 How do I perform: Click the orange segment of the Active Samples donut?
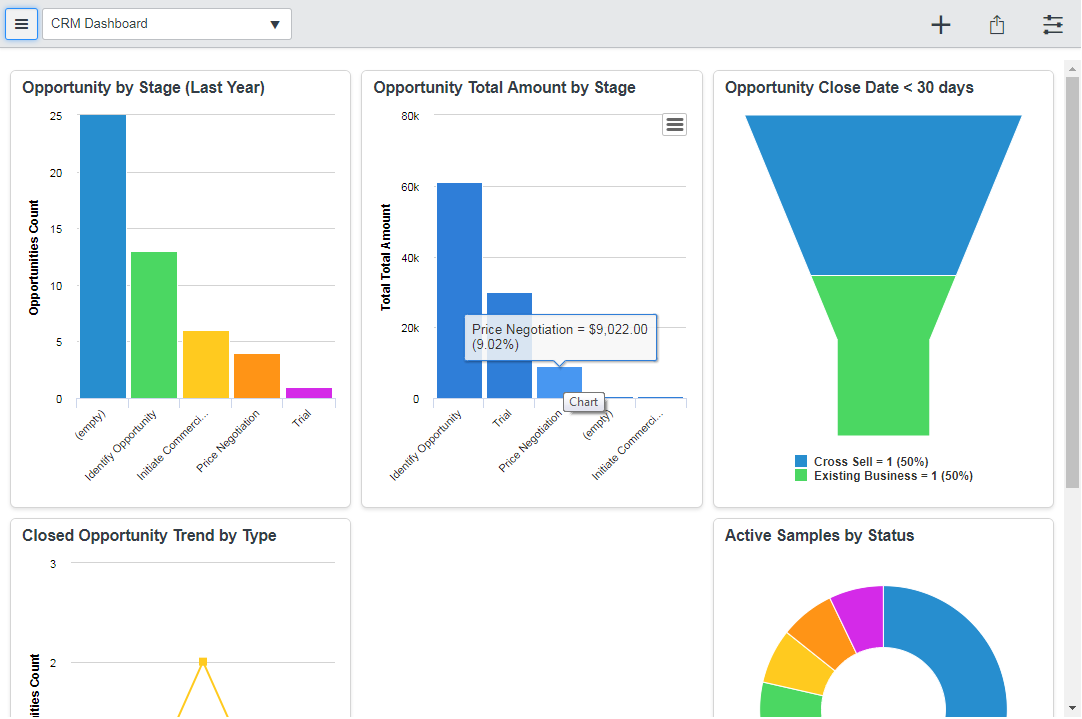coord(825,633)
